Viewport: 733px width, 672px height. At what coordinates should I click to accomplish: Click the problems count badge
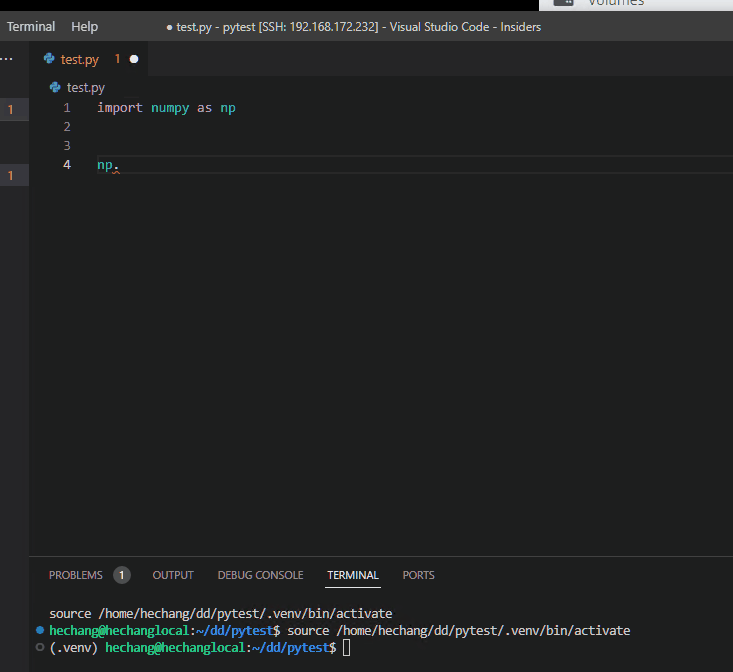coord(122,575)
